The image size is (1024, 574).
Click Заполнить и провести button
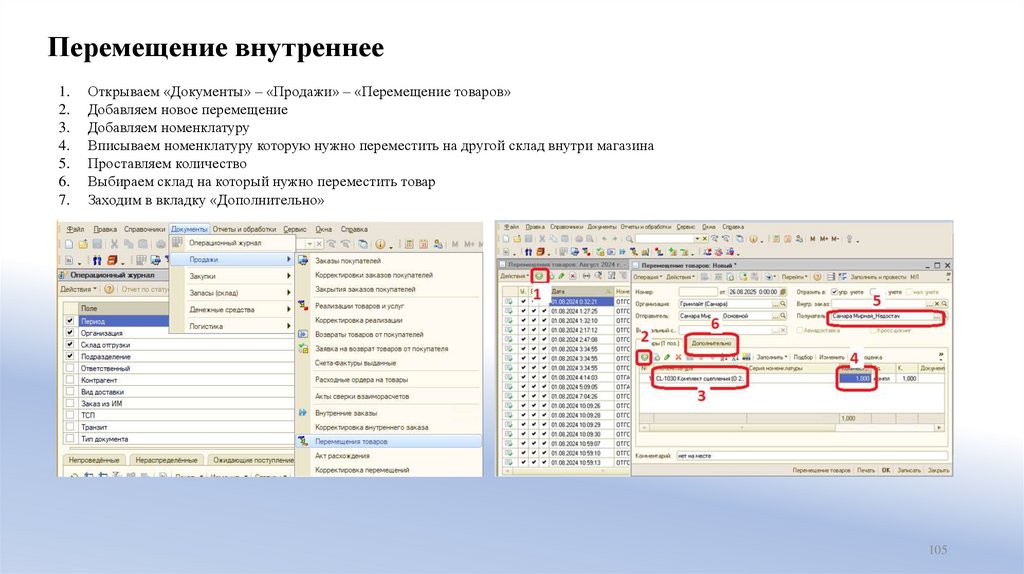click(878, 276)
